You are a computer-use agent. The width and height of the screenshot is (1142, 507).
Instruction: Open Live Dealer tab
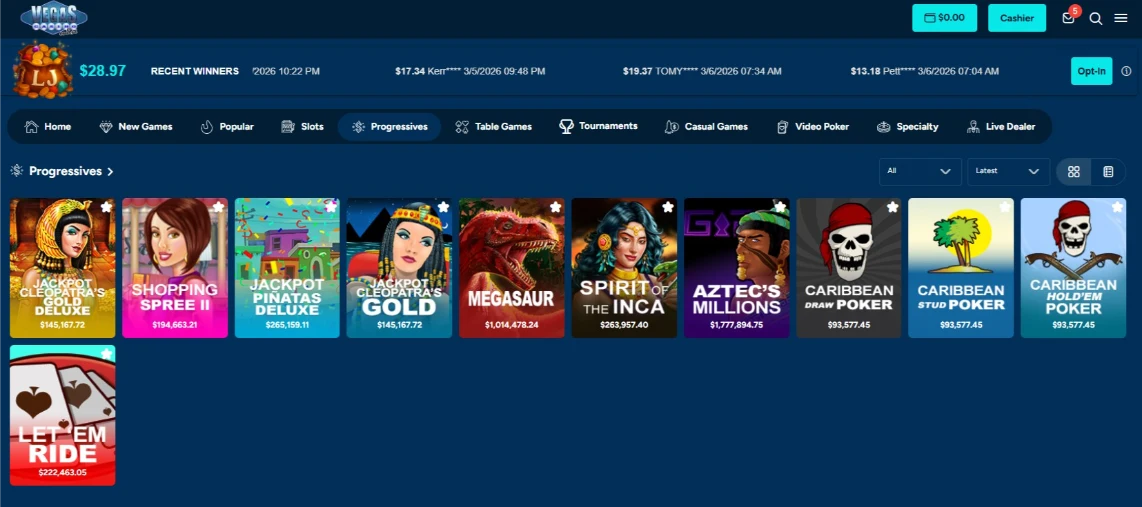coord(1001,127)
